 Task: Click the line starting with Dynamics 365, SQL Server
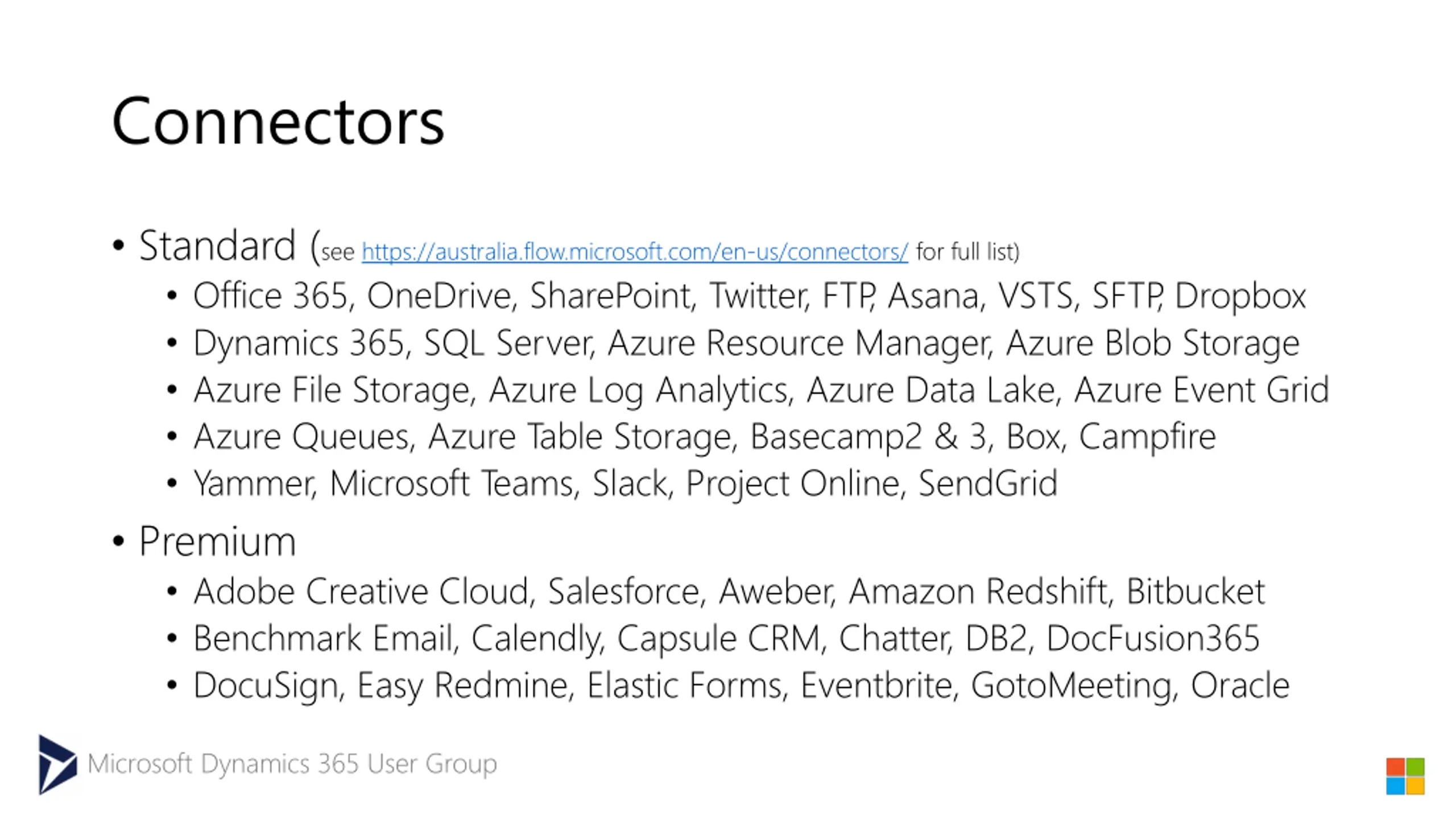point(746,343)
